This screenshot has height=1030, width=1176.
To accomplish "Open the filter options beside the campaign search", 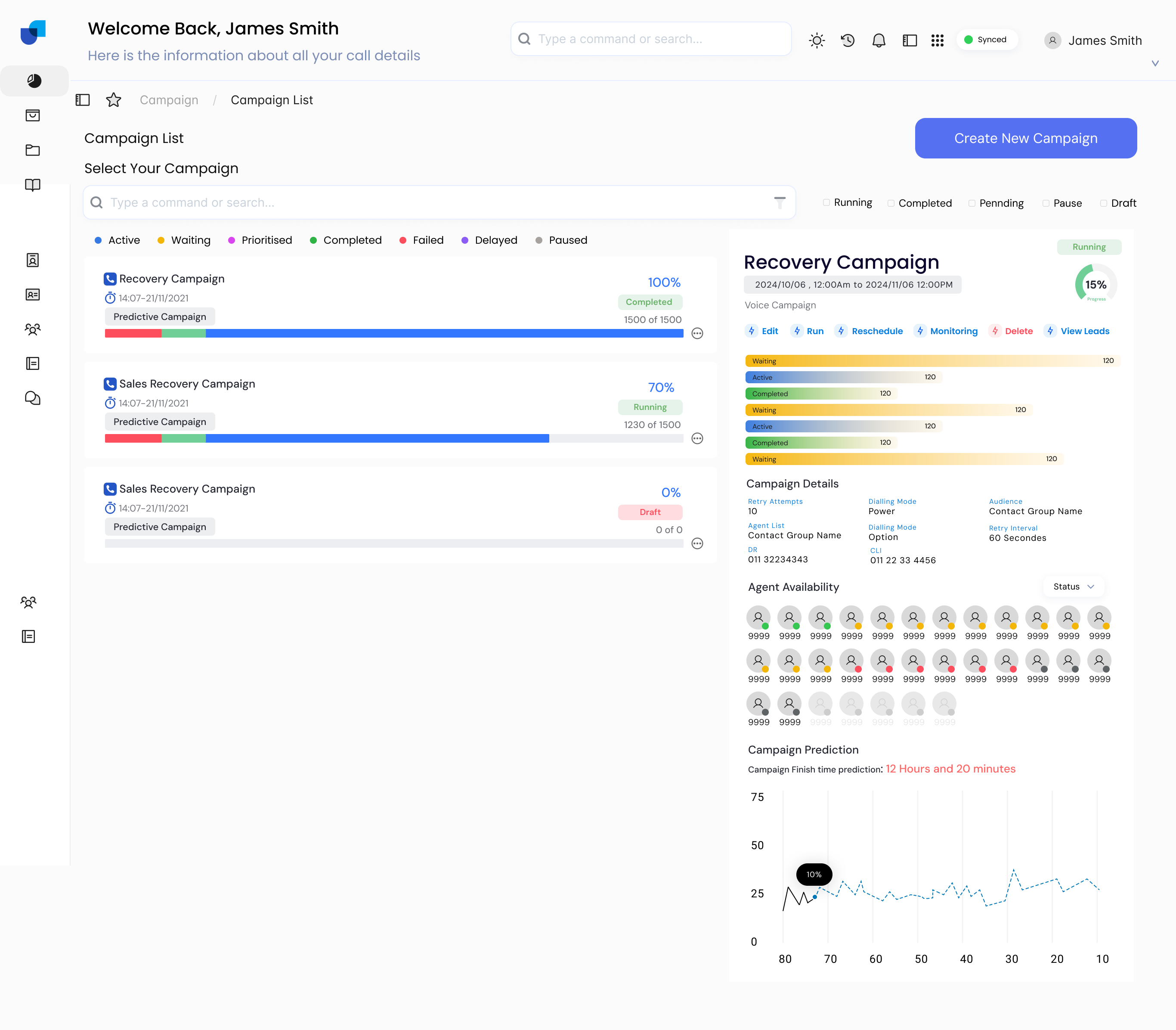I will click(780, 202).
